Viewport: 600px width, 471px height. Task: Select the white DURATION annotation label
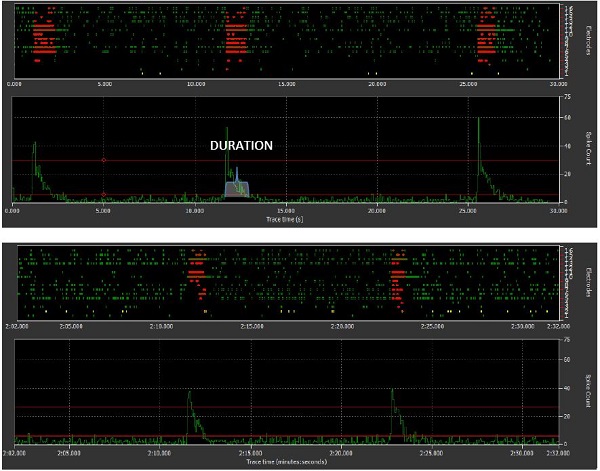(x=241, y=146)
